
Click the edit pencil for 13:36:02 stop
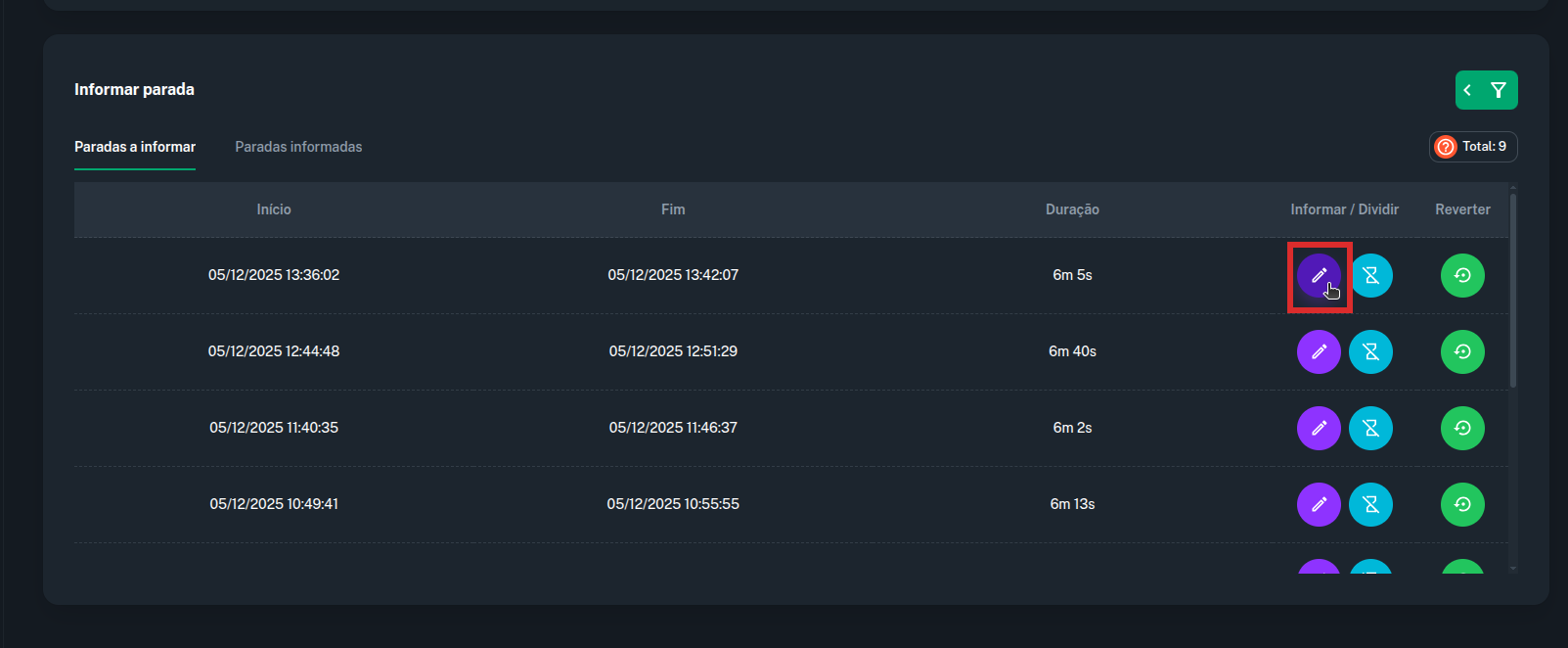(x=1319, y=275)
